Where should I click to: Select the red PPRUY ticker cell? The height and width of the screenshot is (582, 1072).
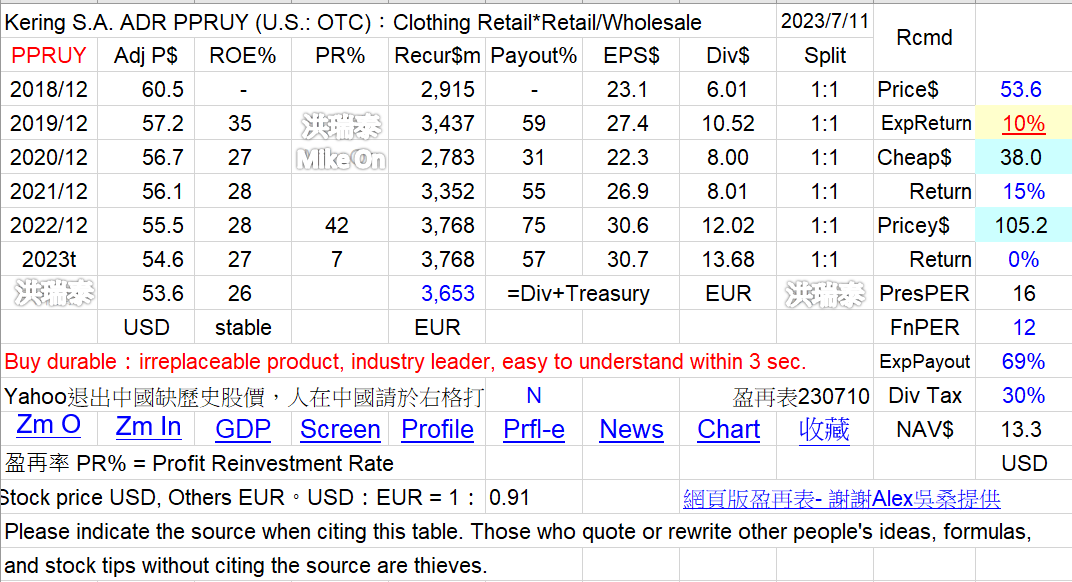coord(49,55)
